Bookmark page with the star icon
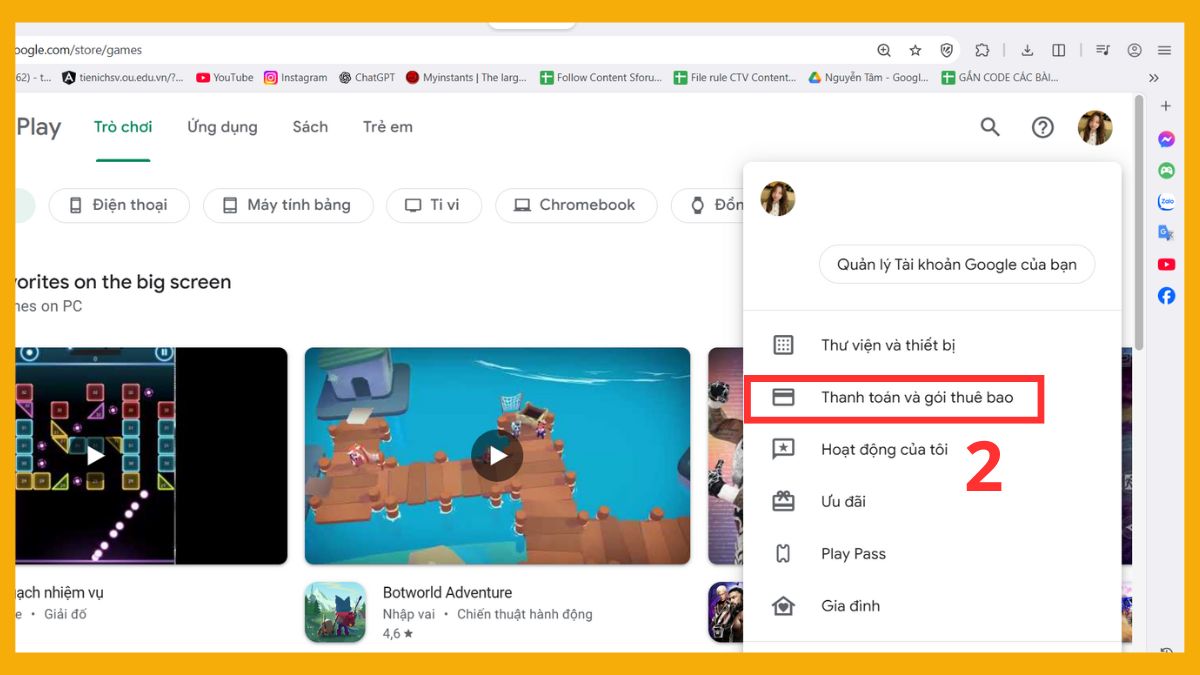 point(915,50)
